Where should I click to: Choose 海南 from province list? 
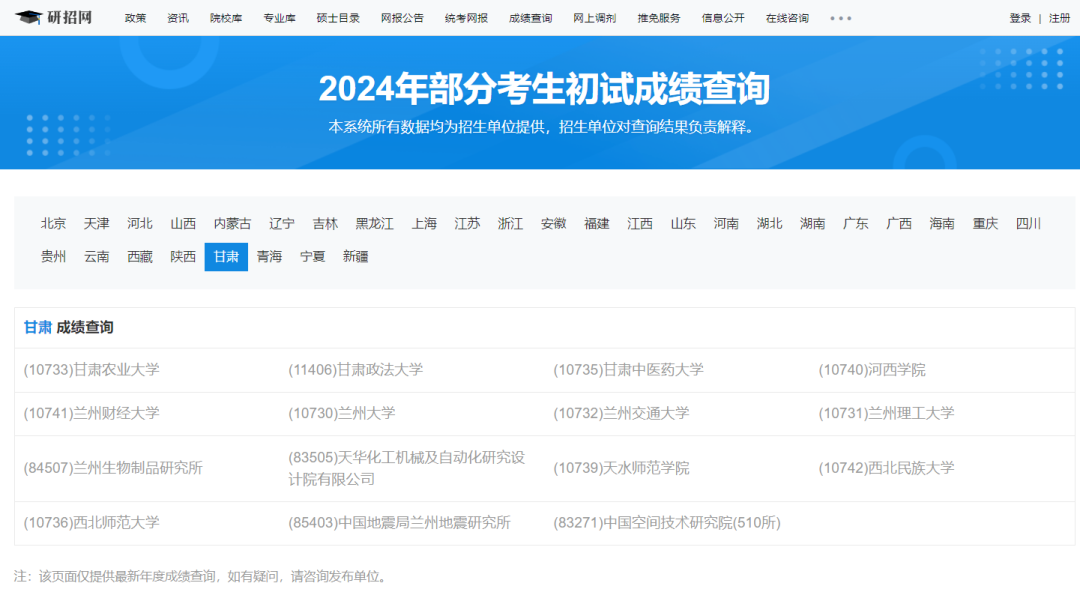pyautogui.click(x=942, y=223)
